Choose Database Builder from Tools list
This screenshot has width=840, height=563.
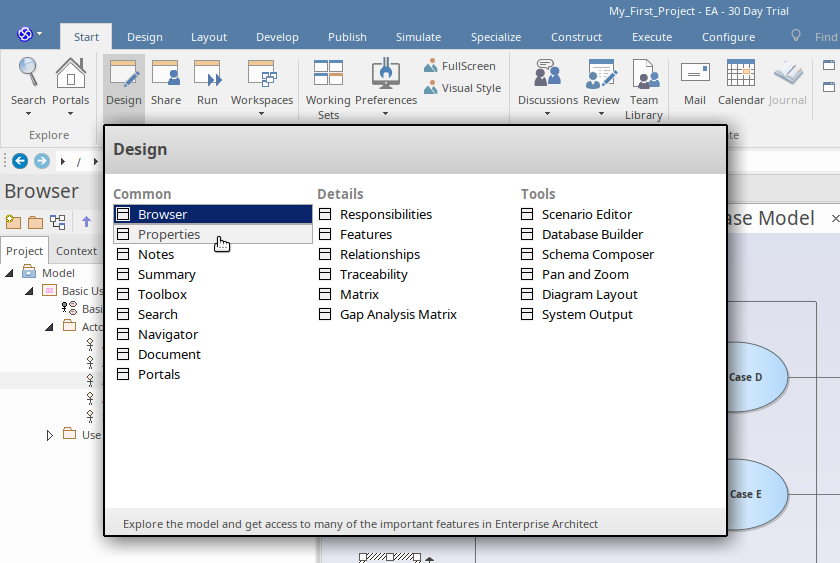point(592,234)
